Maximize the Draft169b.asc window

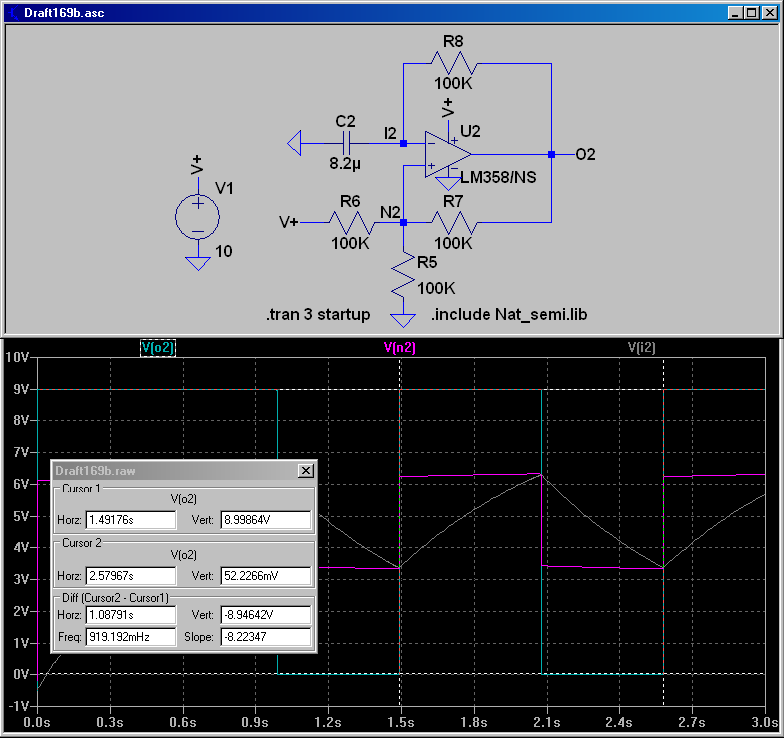coord(752,12)
